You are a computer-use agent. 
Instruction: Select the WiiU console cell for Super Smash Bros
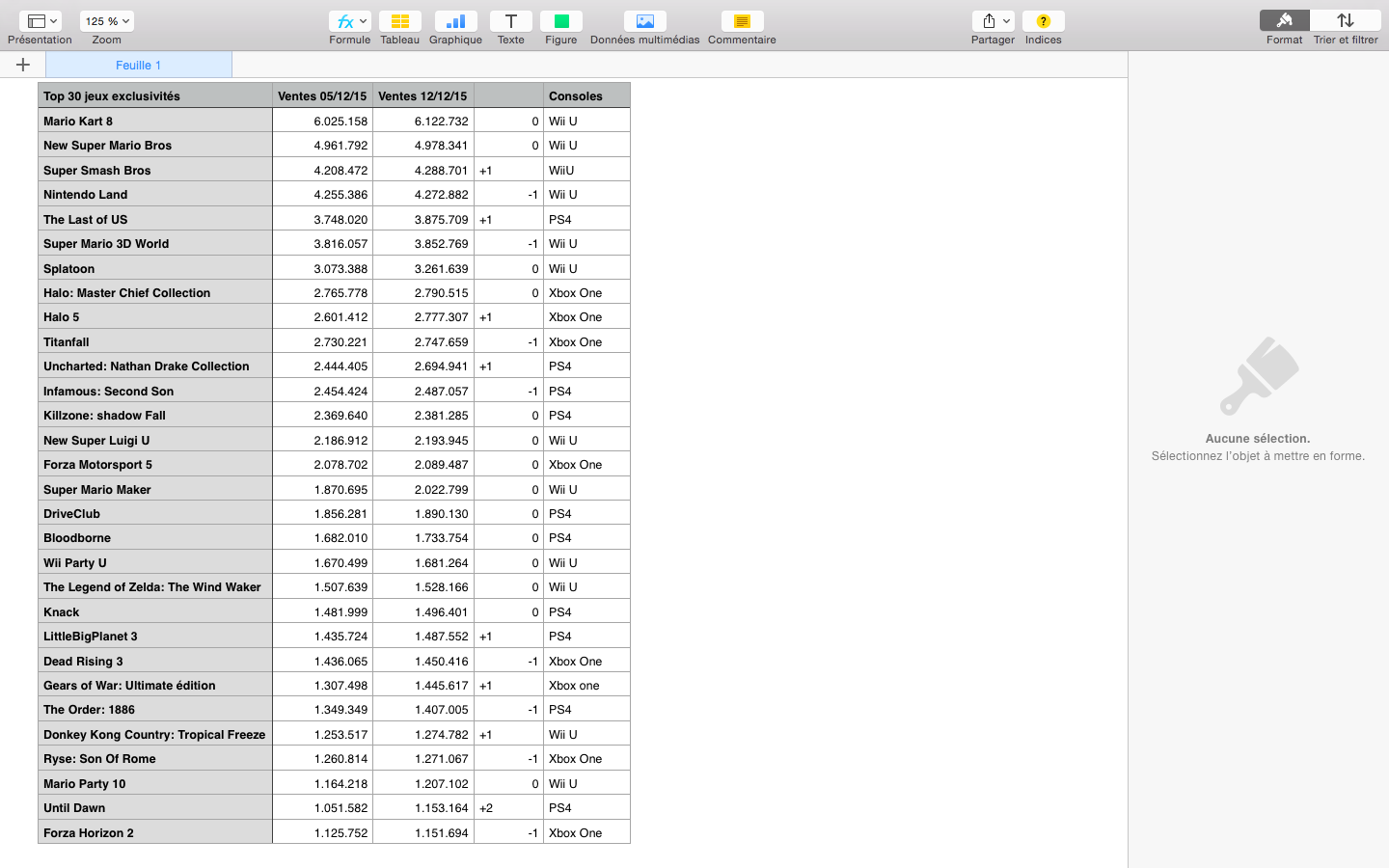pos(586,170)
